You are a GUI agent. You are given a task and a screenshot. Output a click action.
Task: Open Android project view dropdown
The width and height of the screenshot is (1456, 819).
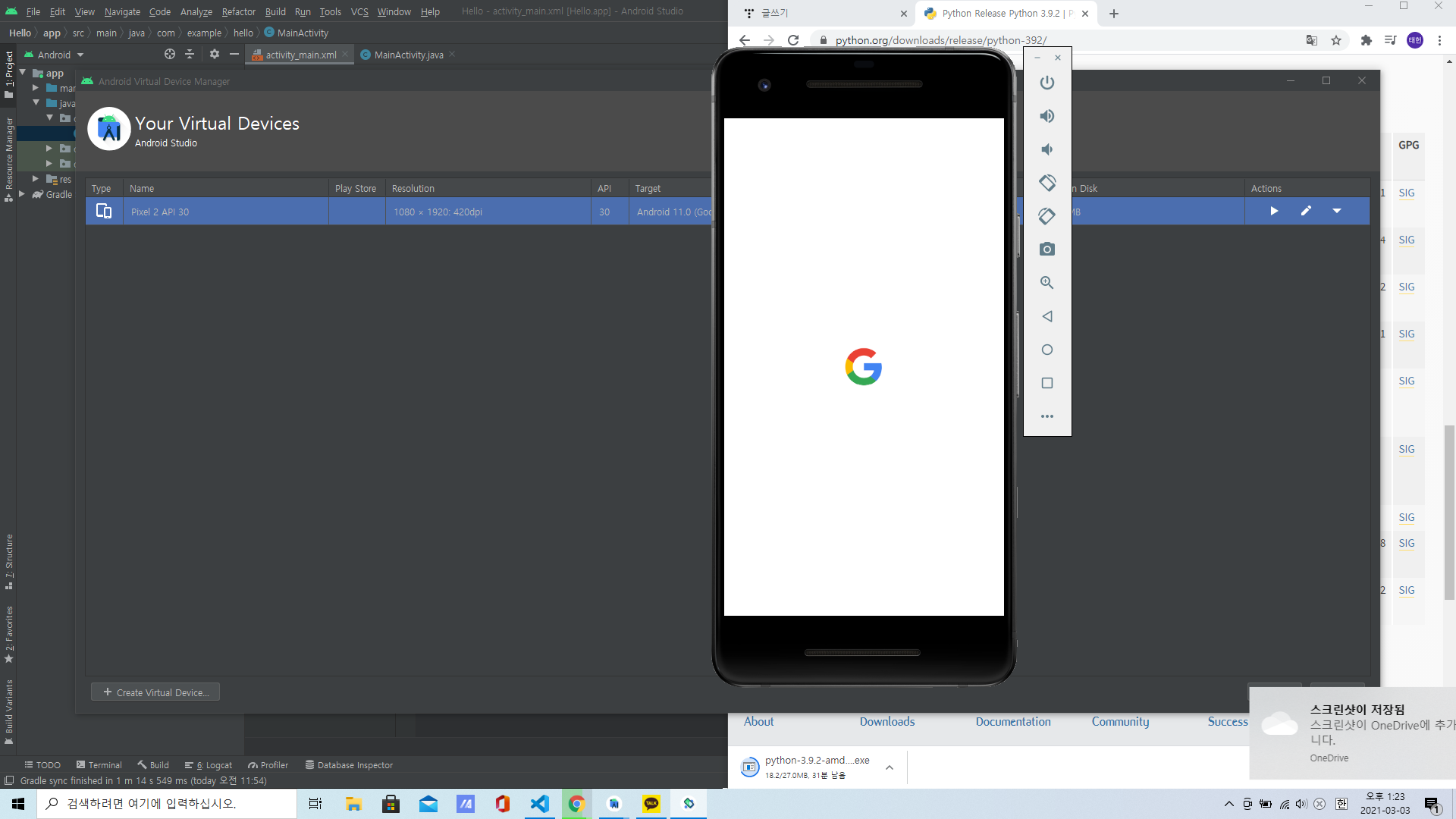[54, 55]
